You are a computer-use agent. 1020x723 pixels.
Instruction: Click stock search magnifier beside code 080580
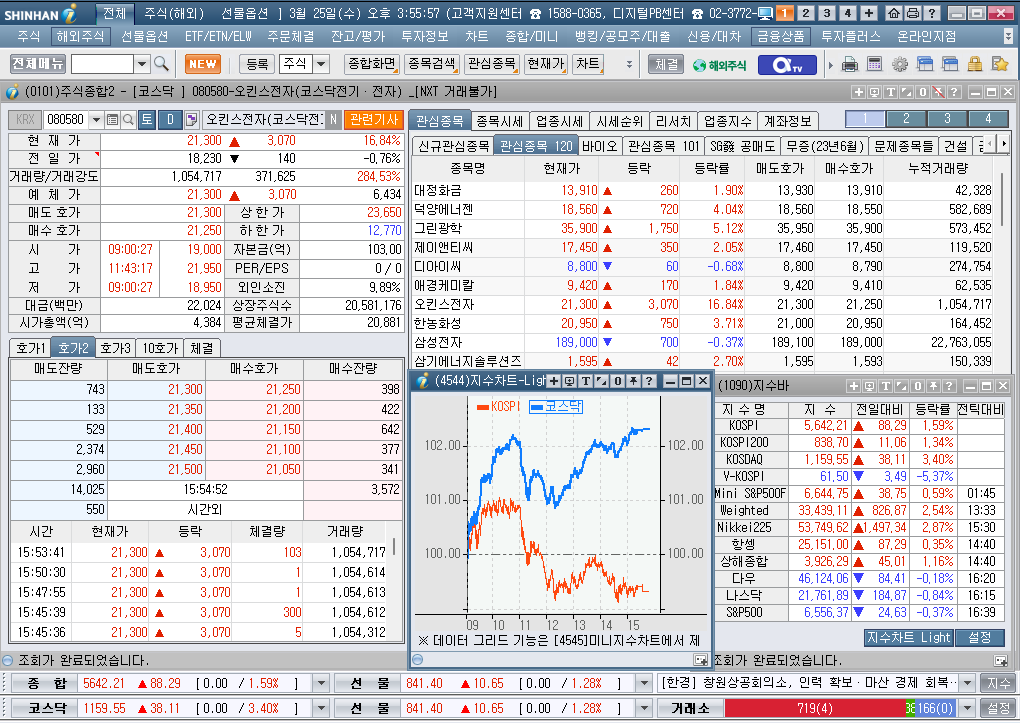[x=128, y=120]
